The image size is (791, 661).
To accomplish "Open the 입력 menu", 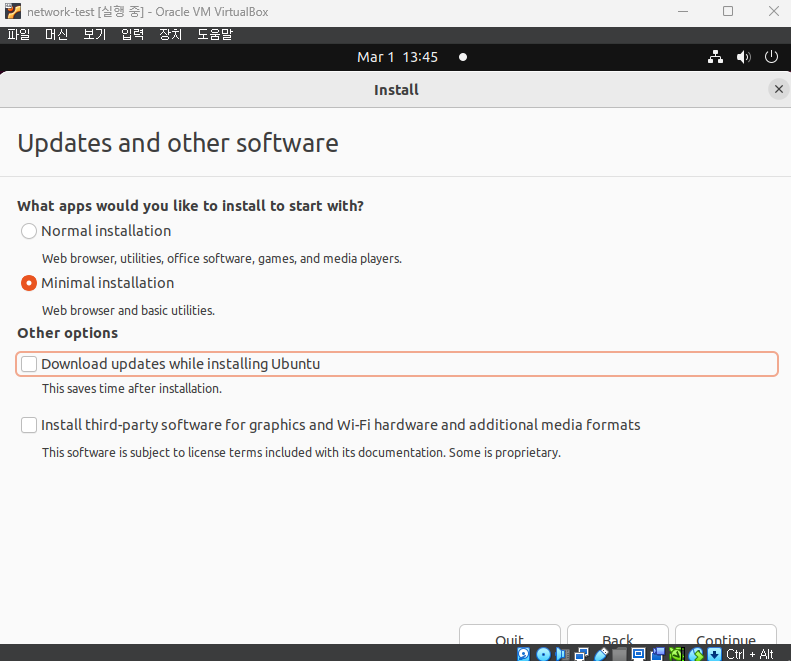I will tap(133, 34).
